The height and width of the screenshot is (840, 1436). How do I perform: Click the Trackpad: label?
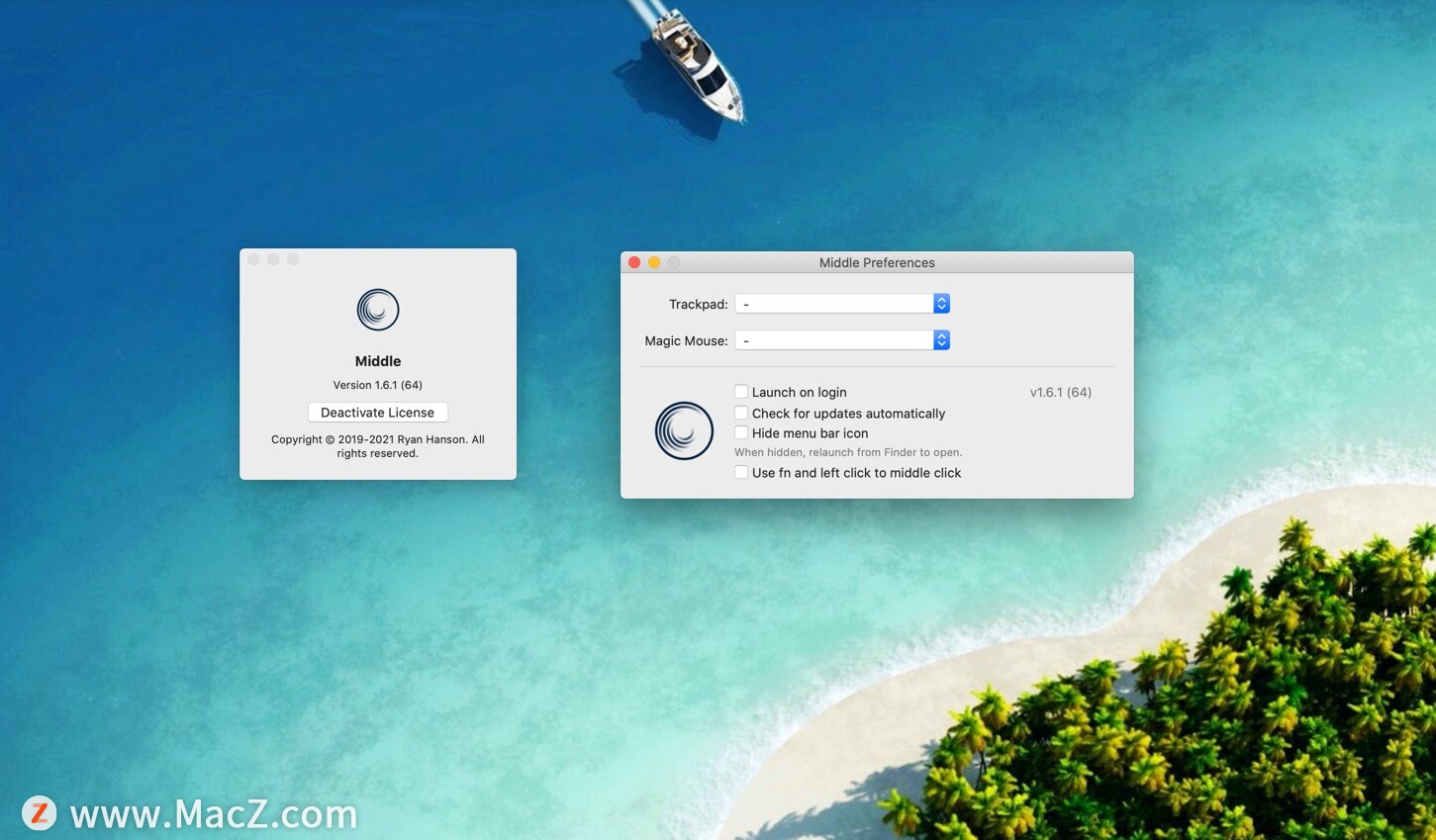tap(699, 304)
